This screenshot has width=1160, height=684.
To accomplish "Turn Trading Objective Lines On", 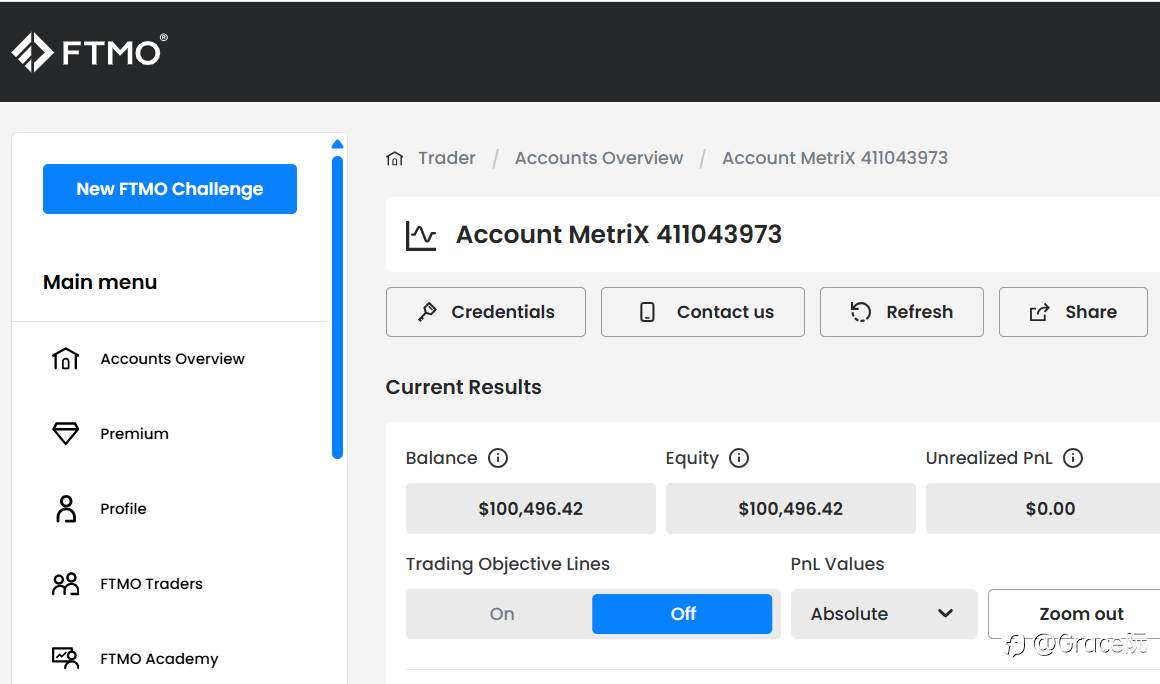I will [502, 614].
